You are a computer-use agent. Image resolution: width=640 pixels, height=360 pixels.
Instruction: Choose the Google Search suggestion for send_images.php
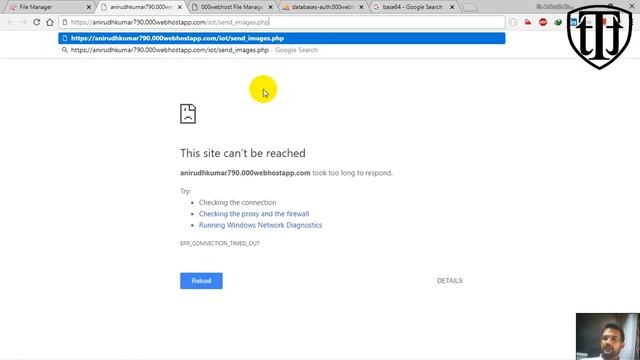coord(282,50)
